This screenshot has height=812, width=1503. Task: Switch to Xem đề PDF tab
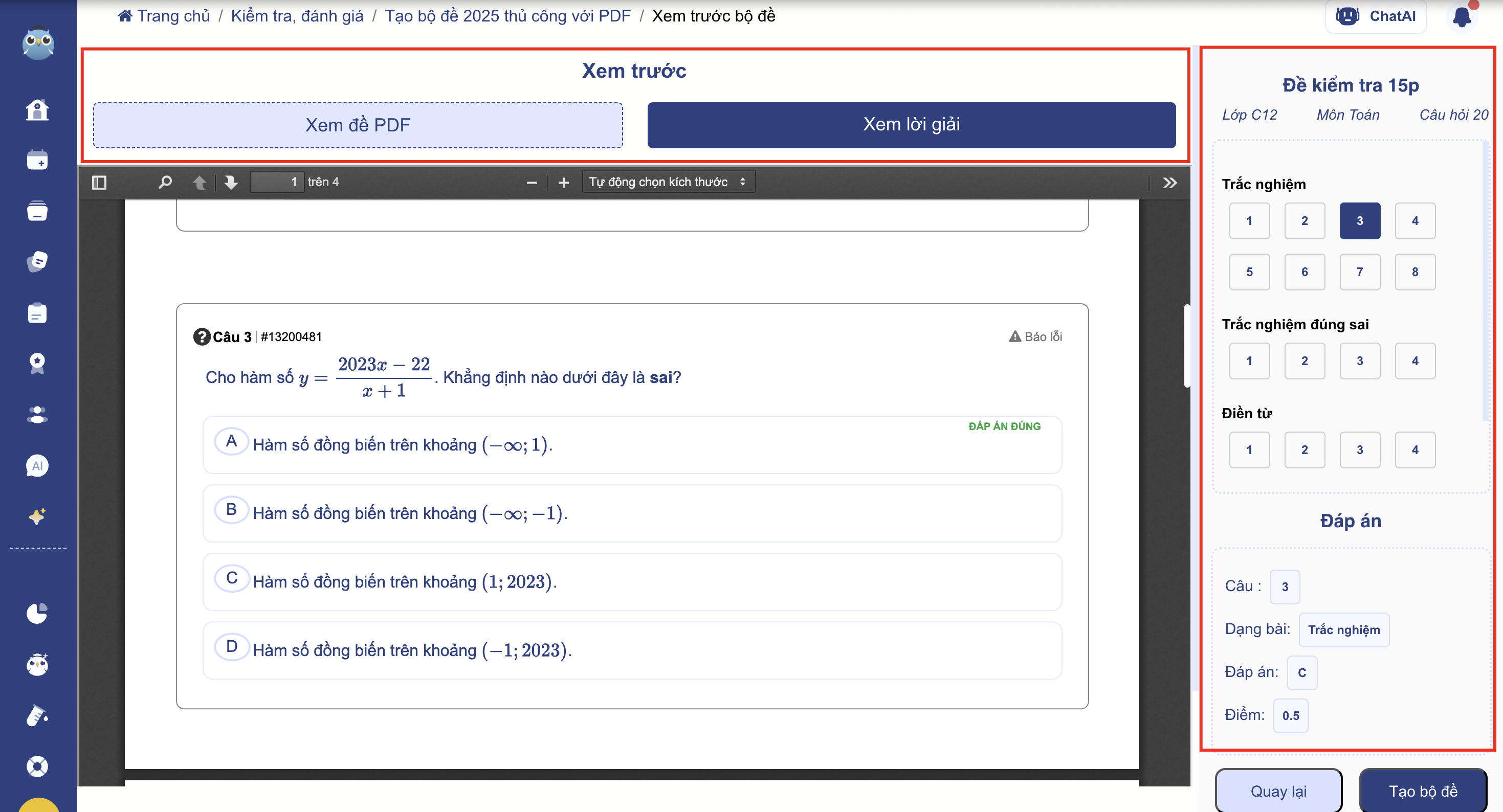358,125
